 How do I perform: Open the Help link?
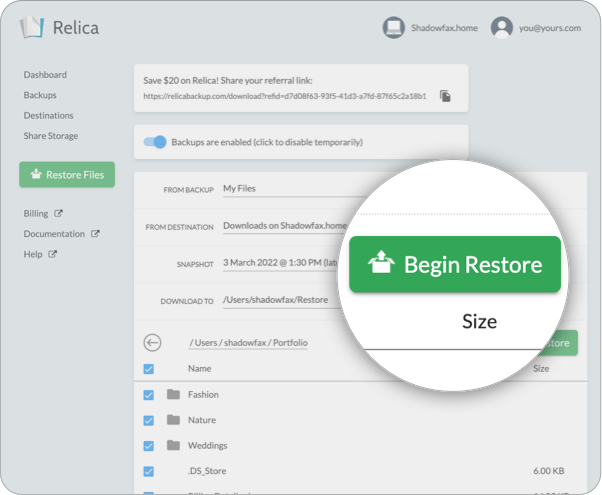point(33,254)
